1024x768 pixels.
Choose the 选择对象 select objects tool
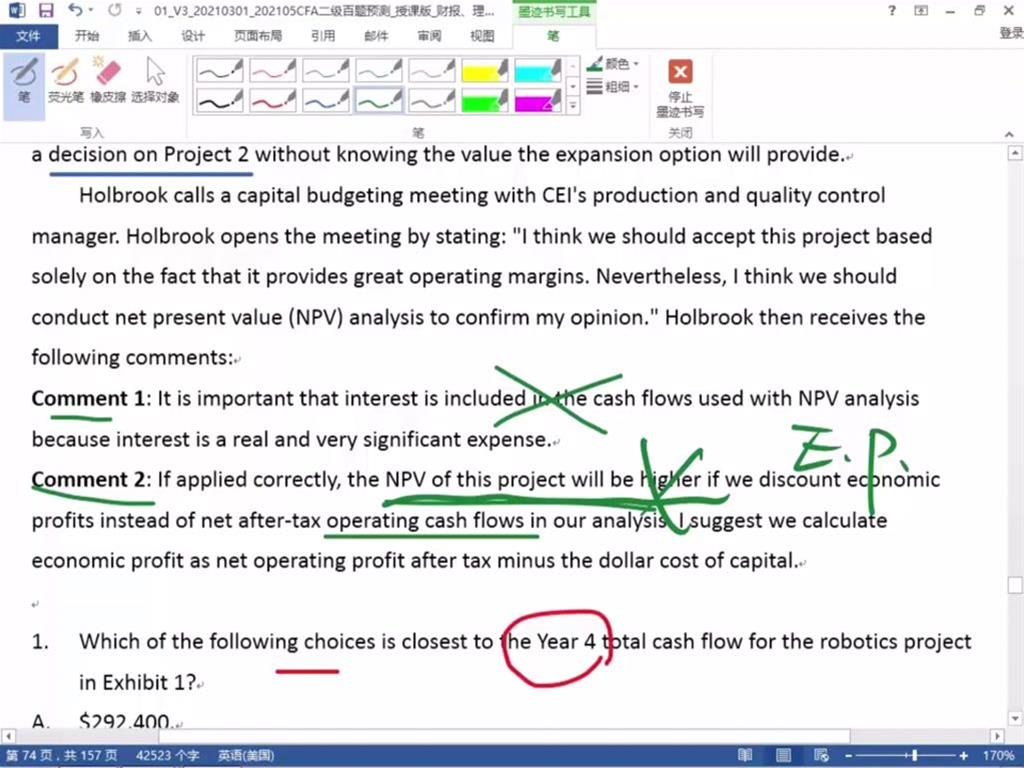pyautogui.click(x=155, y=82)
